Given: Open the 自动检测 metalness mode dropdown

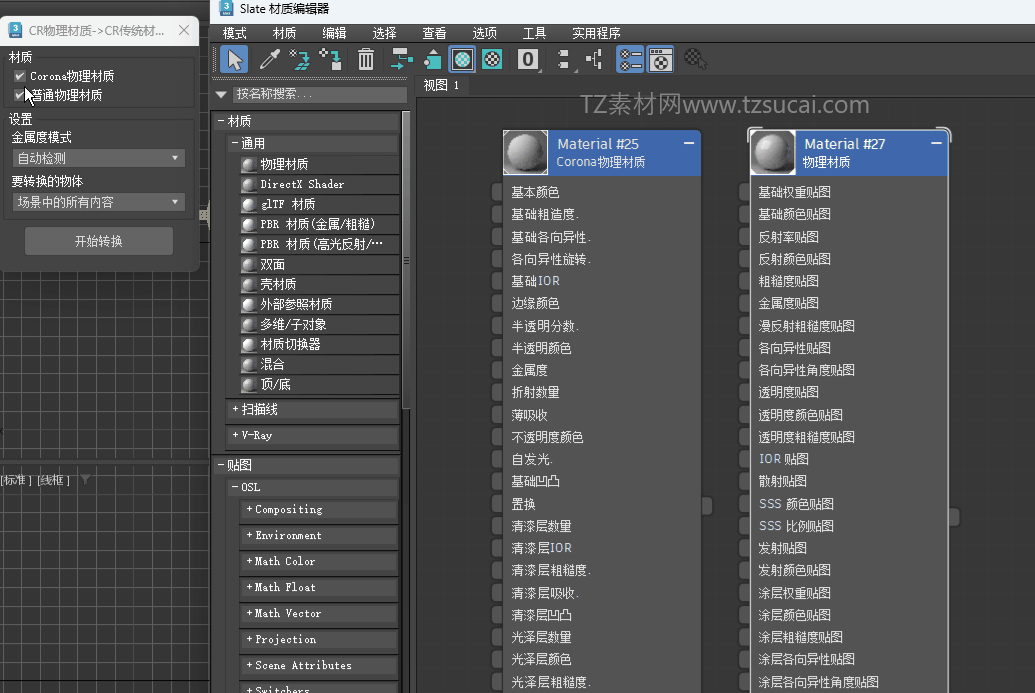Looking at the screenshot, I should click(x=98, y=158).
